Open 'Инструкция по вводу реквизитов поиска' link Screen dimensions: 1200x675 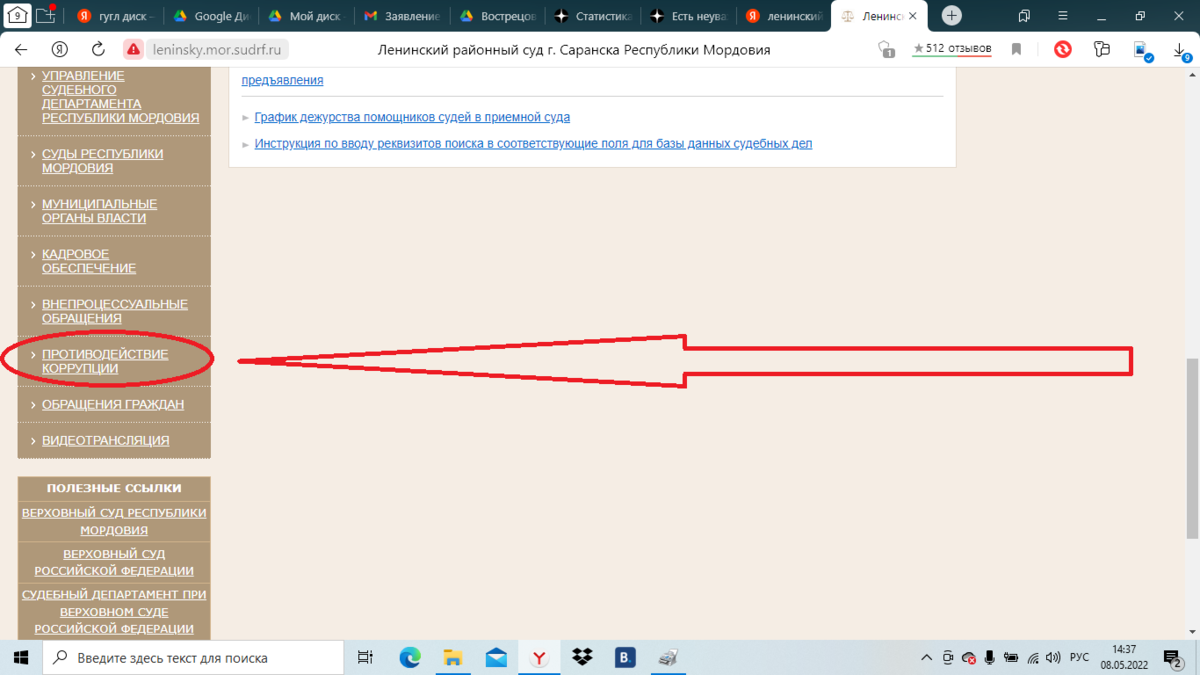(x=533, y=143)
